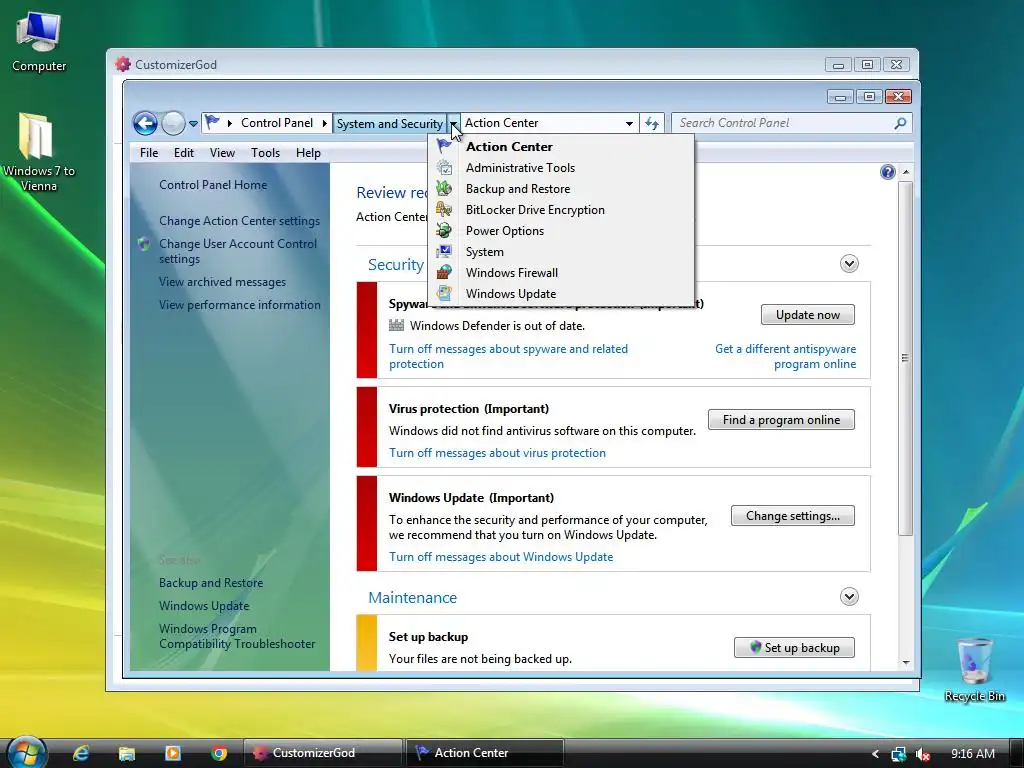Screen dimensions: 1024x768
Task: Open the address bar history dropdown
Action: tap(629, 123)
